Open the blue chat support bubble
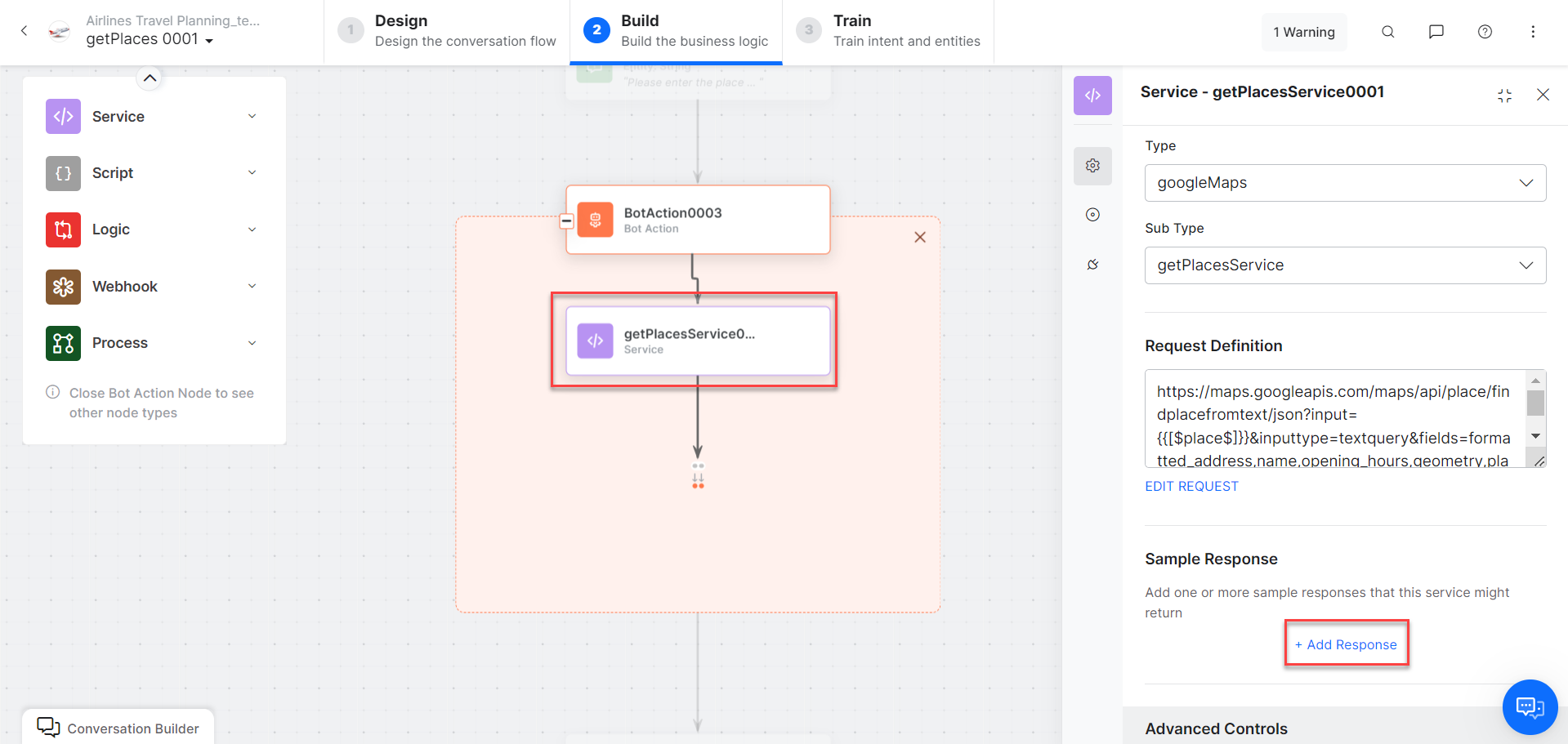1568x744 pixels. [x=1530, y=706]
